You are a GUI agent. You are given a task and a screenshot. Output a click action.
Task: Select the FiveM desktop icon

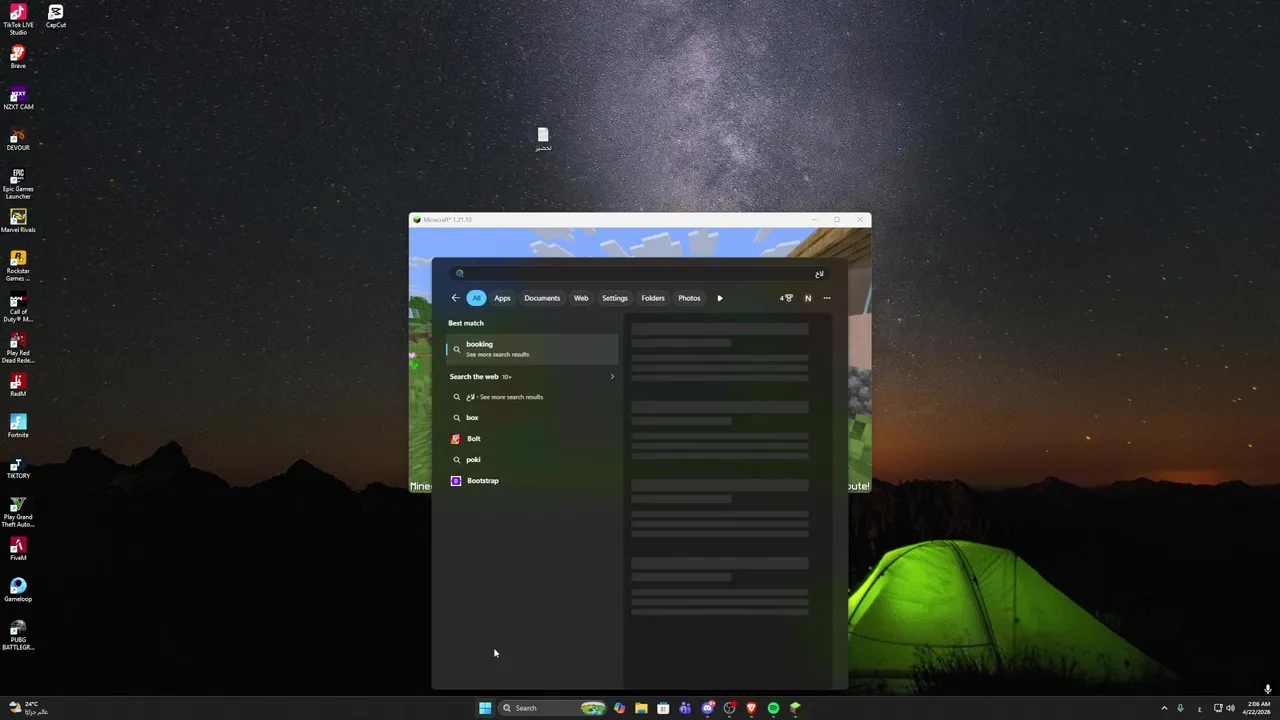tap(18, 550)
